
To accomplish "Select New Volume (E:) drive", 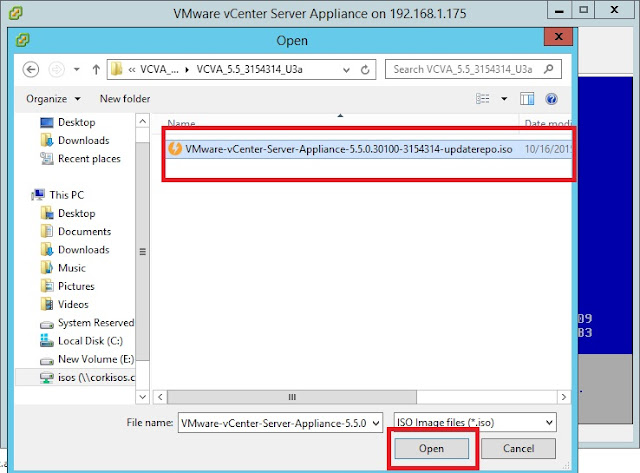I will [87, 359].
